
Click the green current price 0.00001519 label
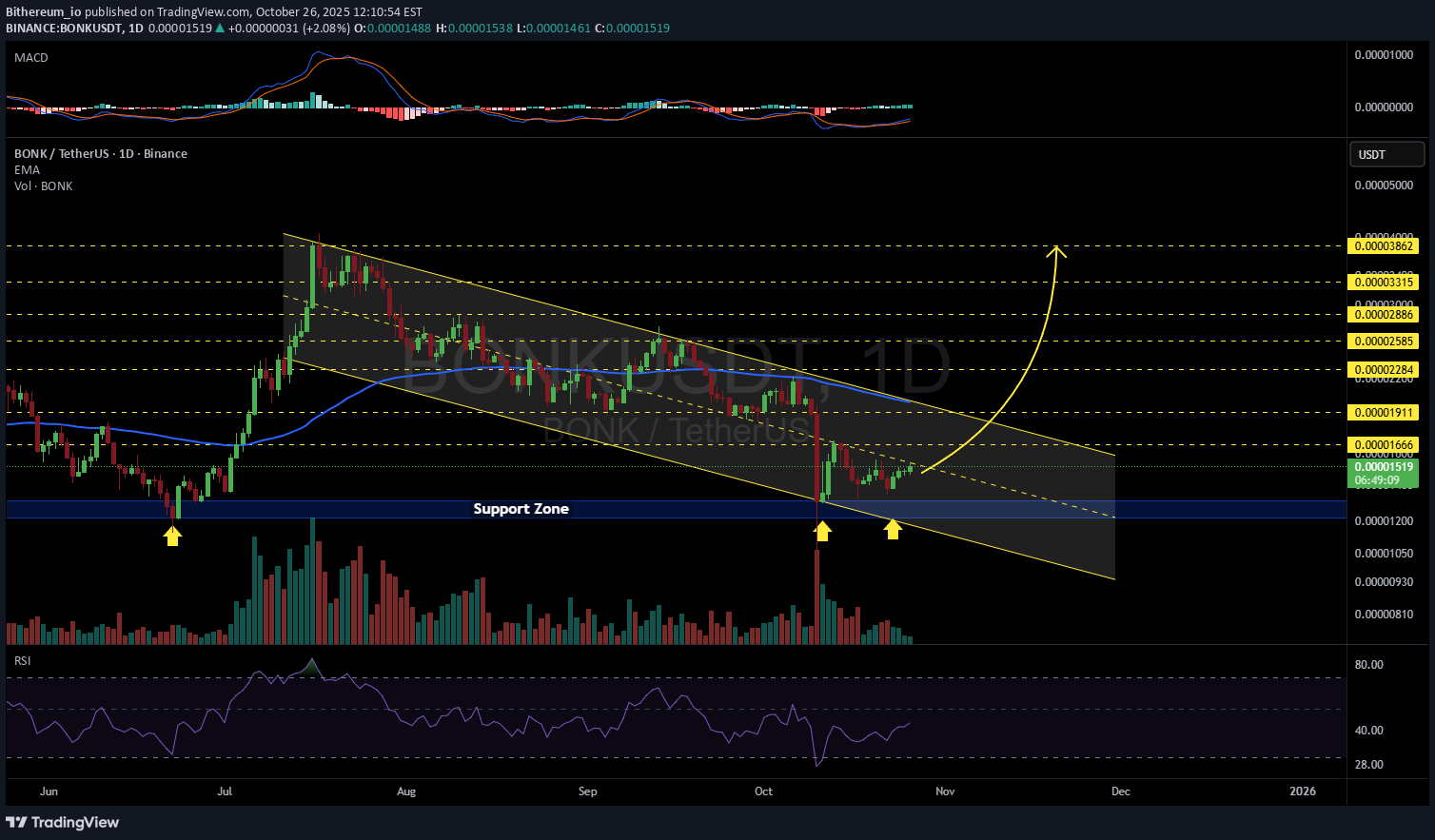click(x=1384, y=467)
